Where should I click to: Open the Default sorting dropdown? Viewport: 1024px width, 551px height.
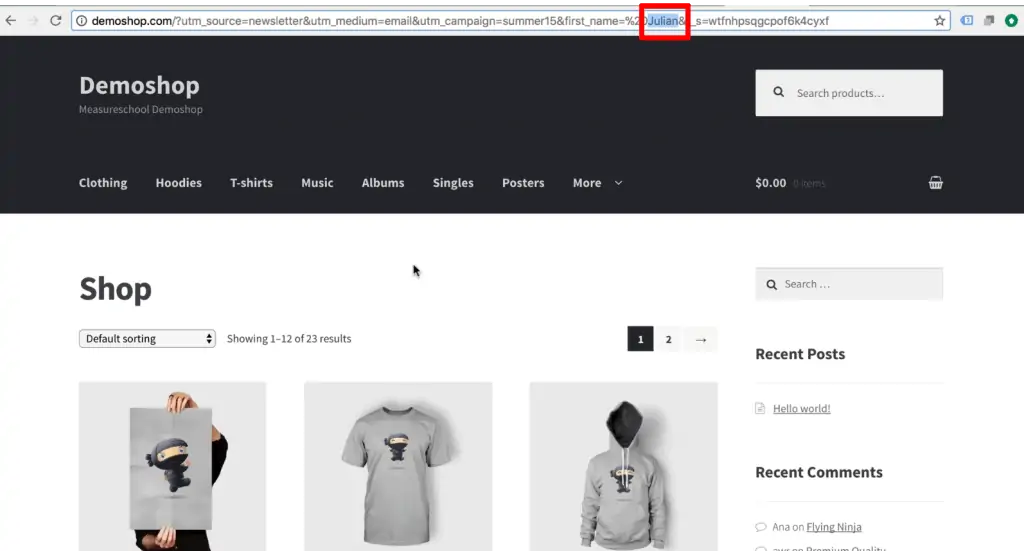point(147,338)
